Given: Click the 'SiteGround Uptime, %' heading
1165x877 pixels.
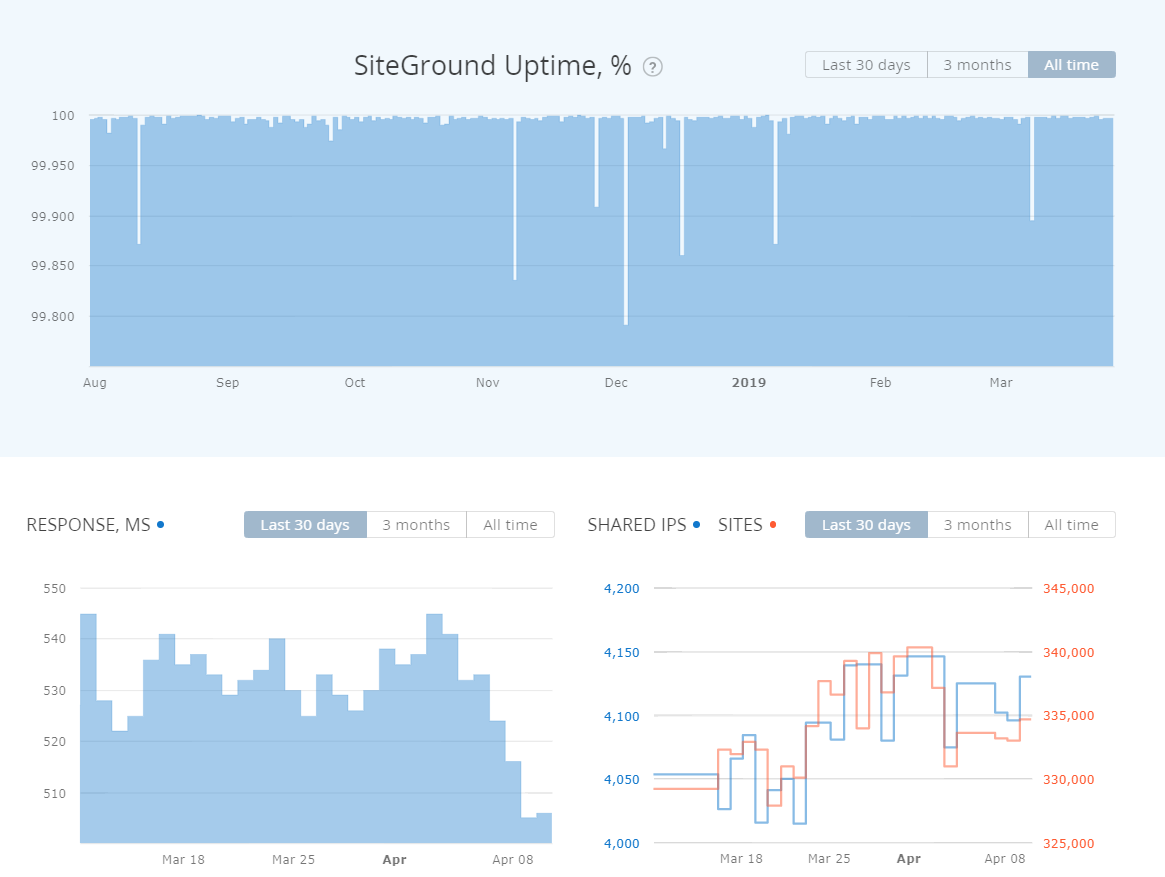Looking at the screenshot, I should [493, 65].
